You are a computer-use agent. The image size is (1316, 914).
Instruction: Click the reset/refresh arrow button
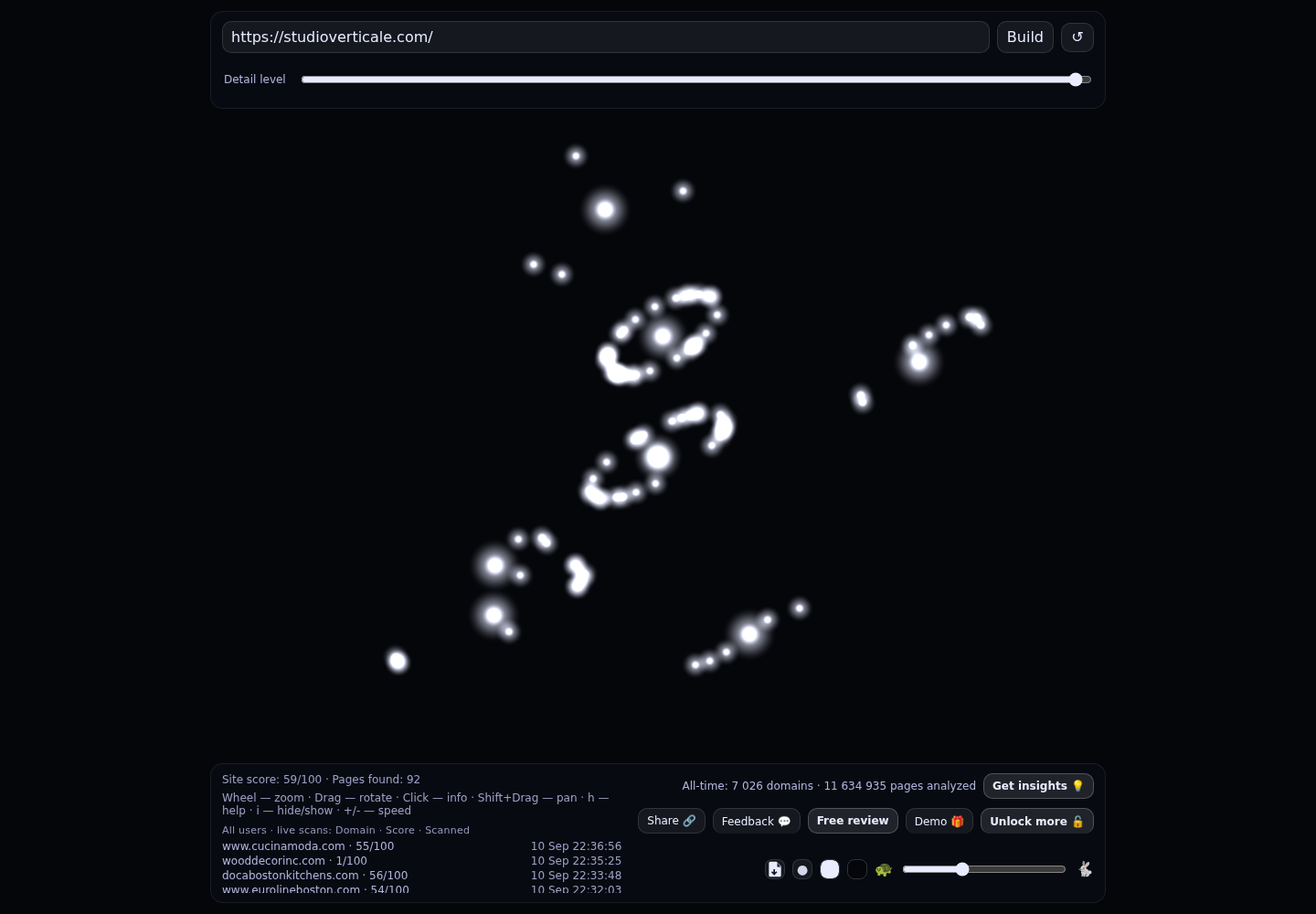[x=1077, y=37]
